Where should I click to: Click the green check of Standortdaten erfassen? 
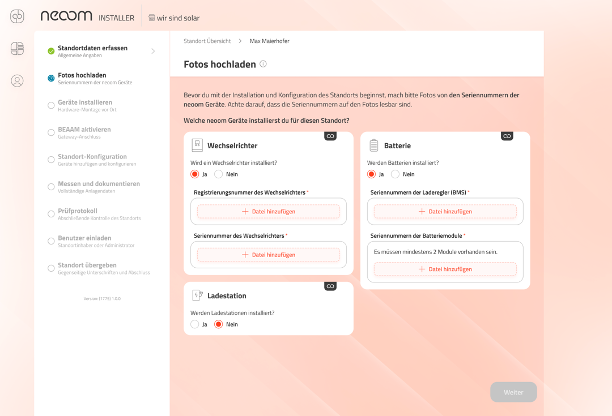(x=51, y=51)
